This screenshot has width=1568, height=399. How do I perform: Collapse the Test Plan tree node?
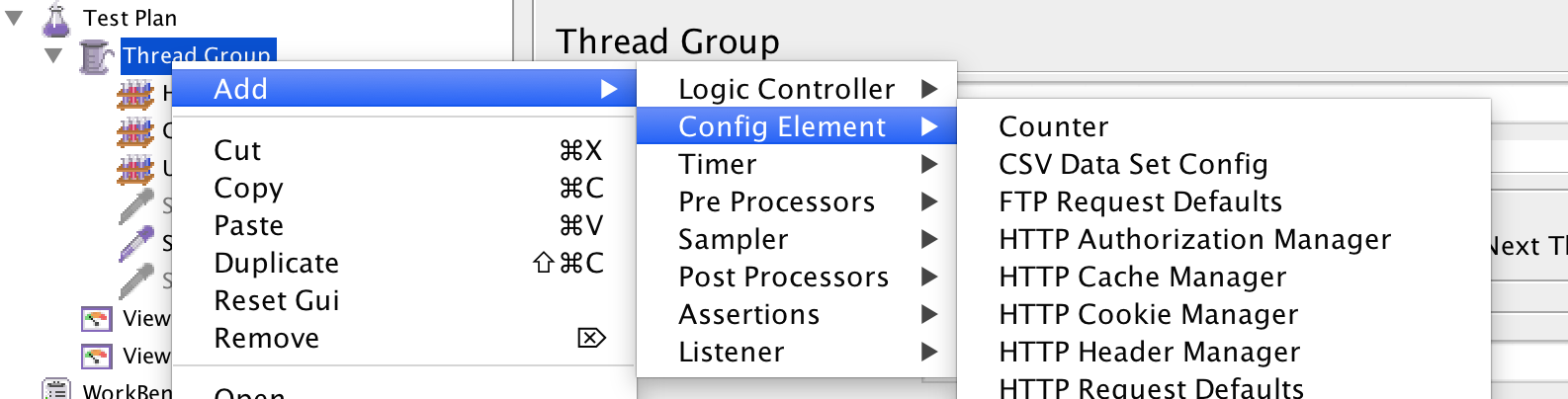tap(15, 19)
